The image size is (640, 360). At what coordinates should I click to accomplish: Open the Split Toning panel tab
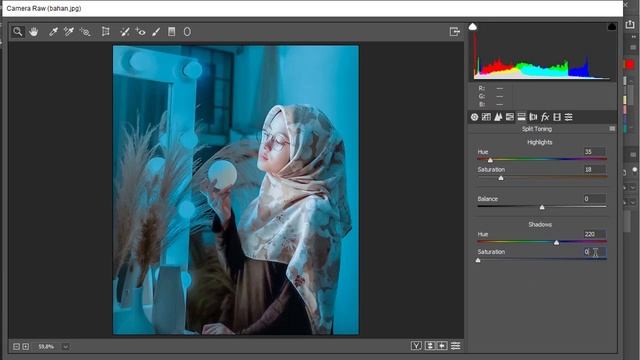click(x=521, y=117)
